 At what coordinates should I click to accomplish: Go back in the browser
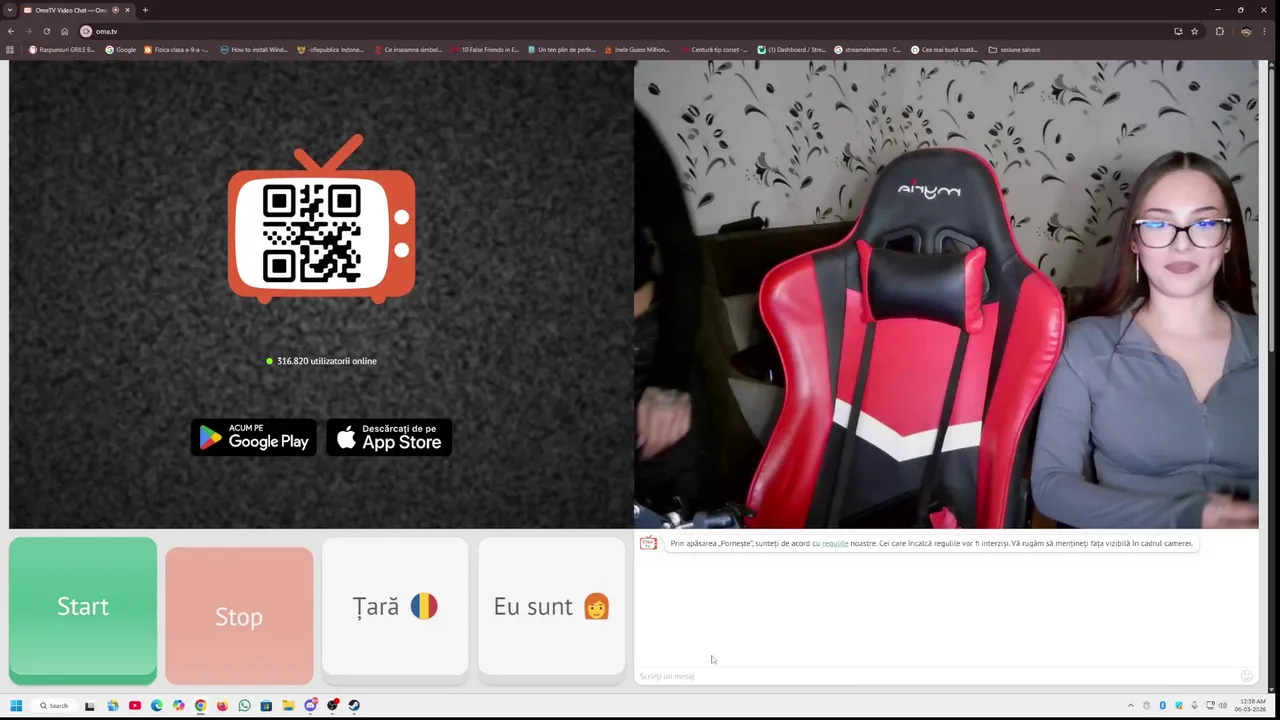click(10, 31)
